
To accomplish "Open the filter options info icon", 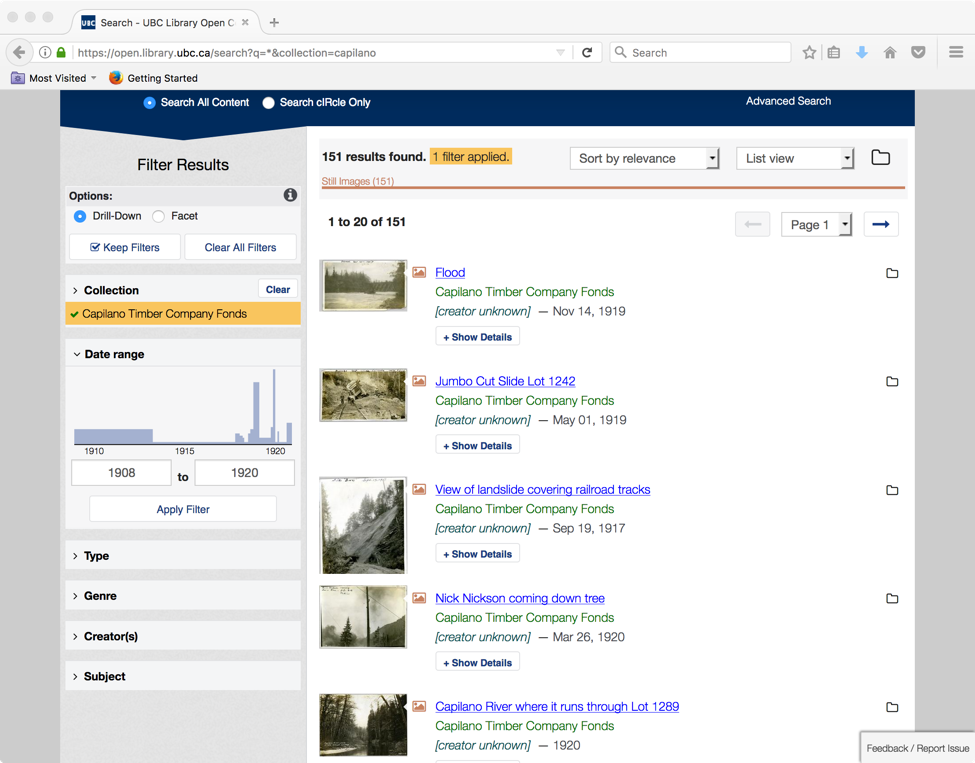I will [290, 195].
